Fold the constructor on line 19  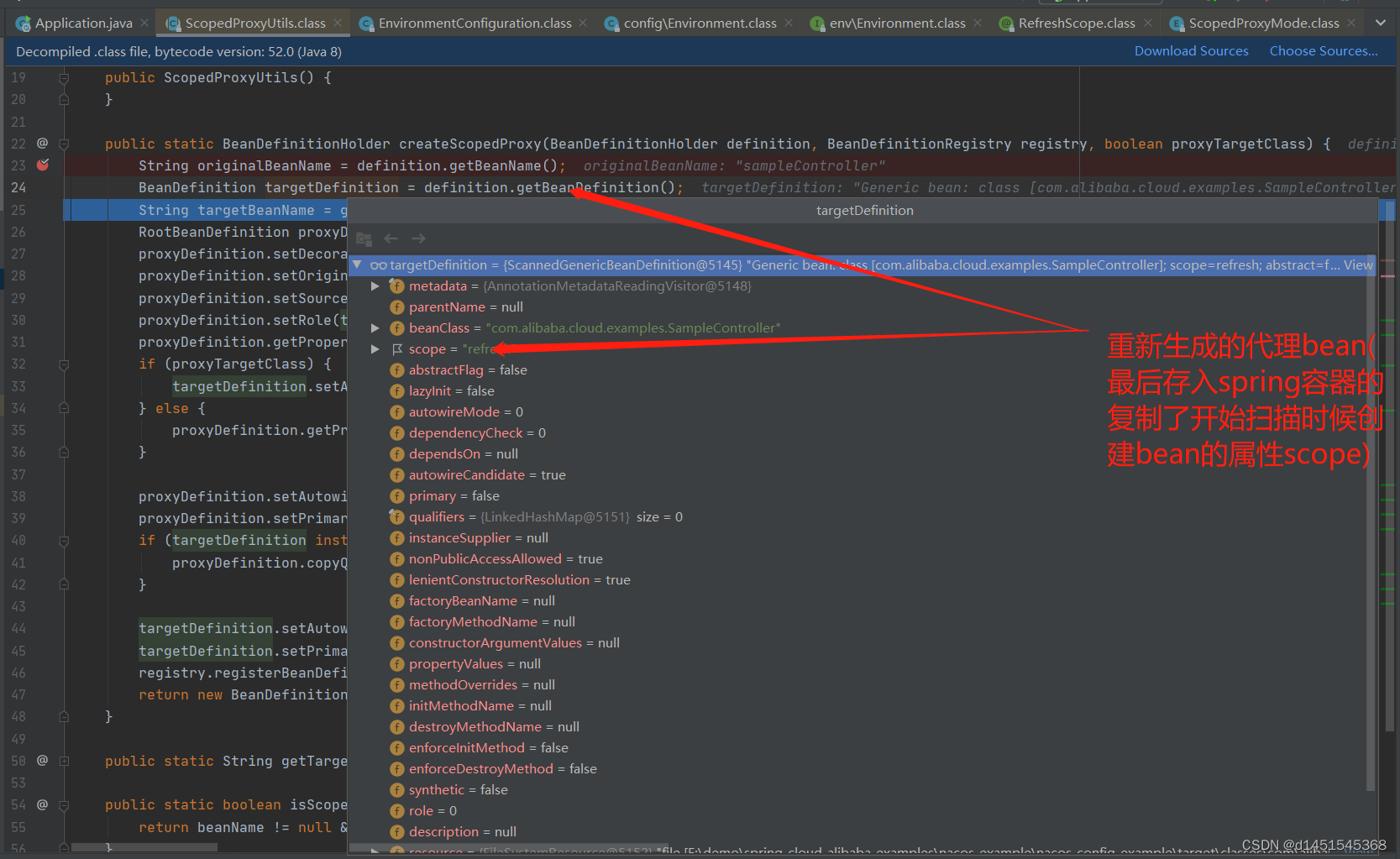pos(64,77)
